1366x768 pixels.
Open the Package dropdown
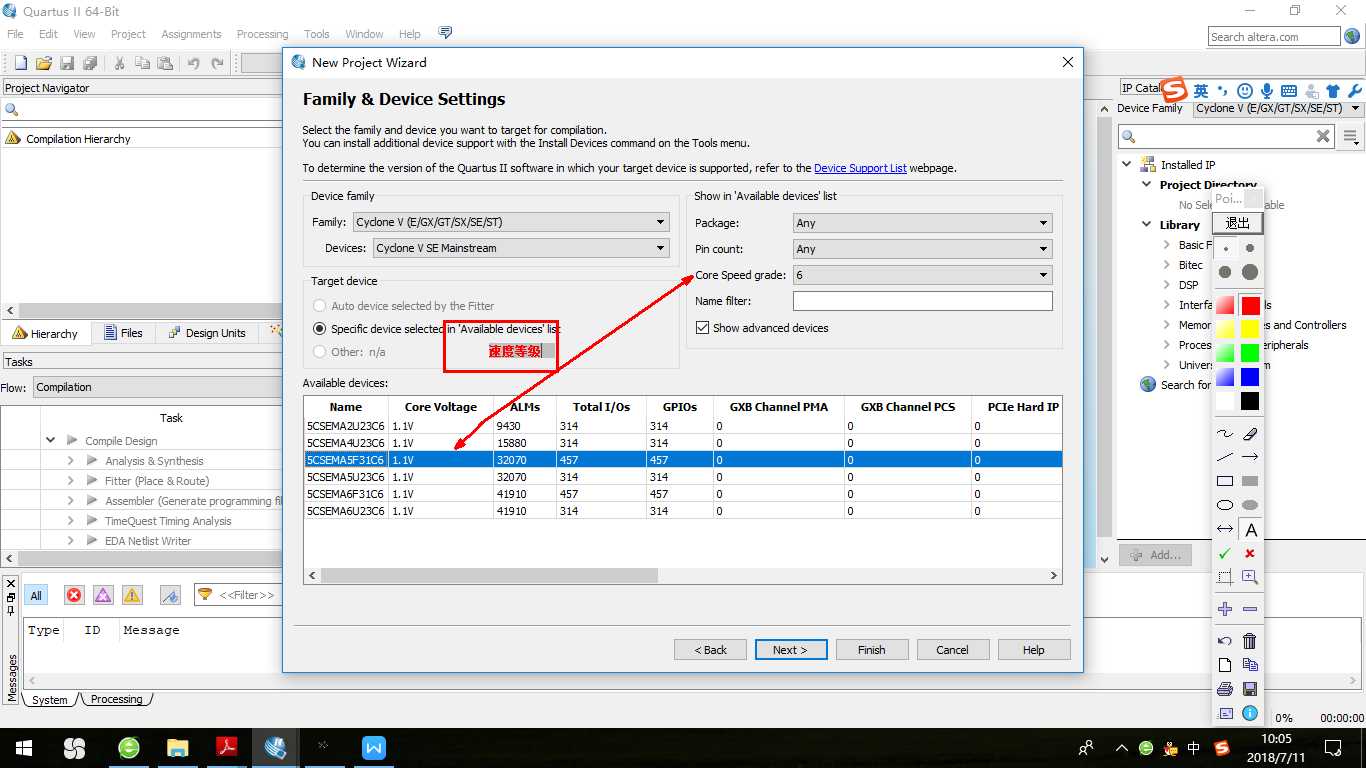pos(922,223)
